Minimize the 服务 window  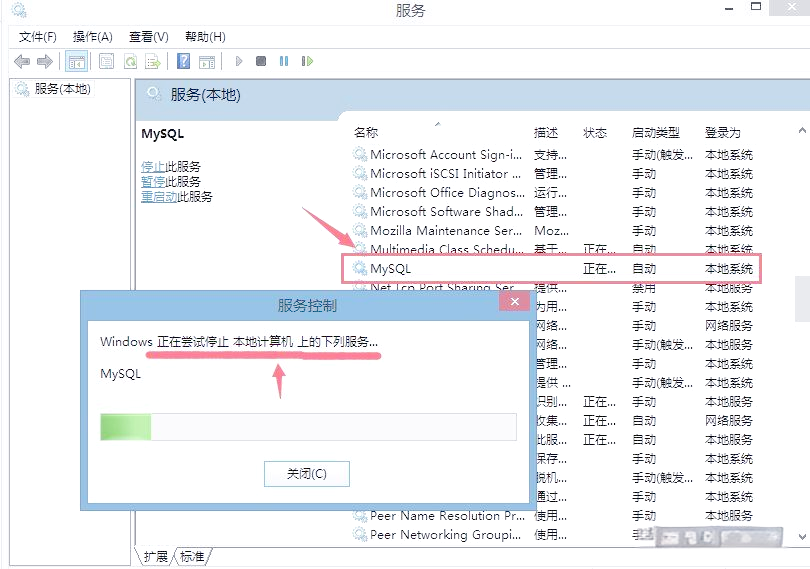[x=729, y=9]
